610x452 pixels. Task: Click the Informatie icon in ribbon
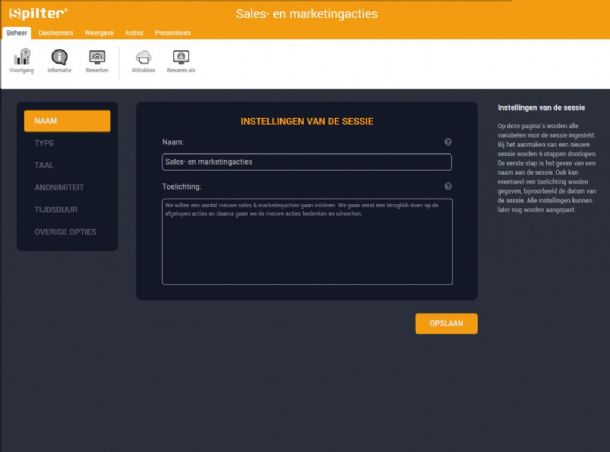click(x=59, y=58)
